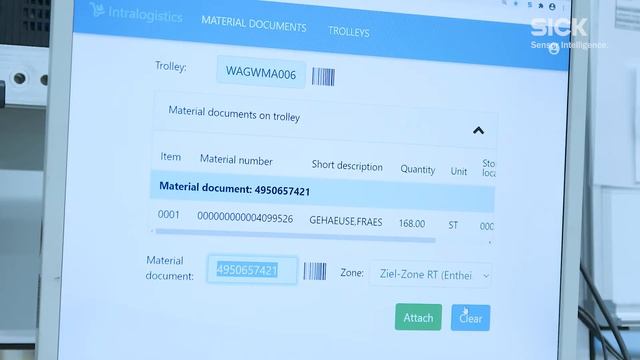Viewport: 640px width, 360px height.
Task: Open the Material Documents tab
Action: 253,24
